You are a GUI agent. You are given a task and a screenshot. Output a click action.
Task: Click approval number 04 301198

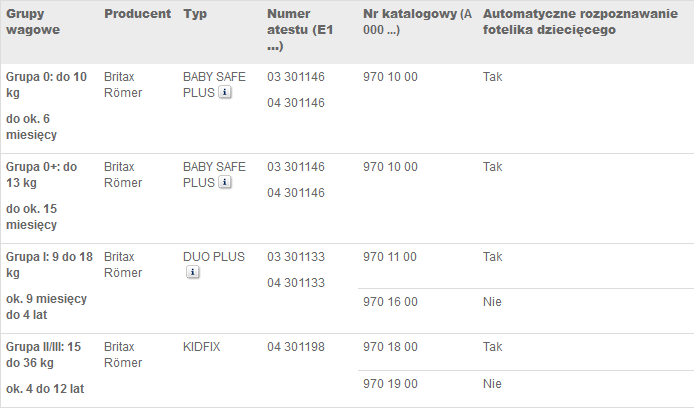296,347
